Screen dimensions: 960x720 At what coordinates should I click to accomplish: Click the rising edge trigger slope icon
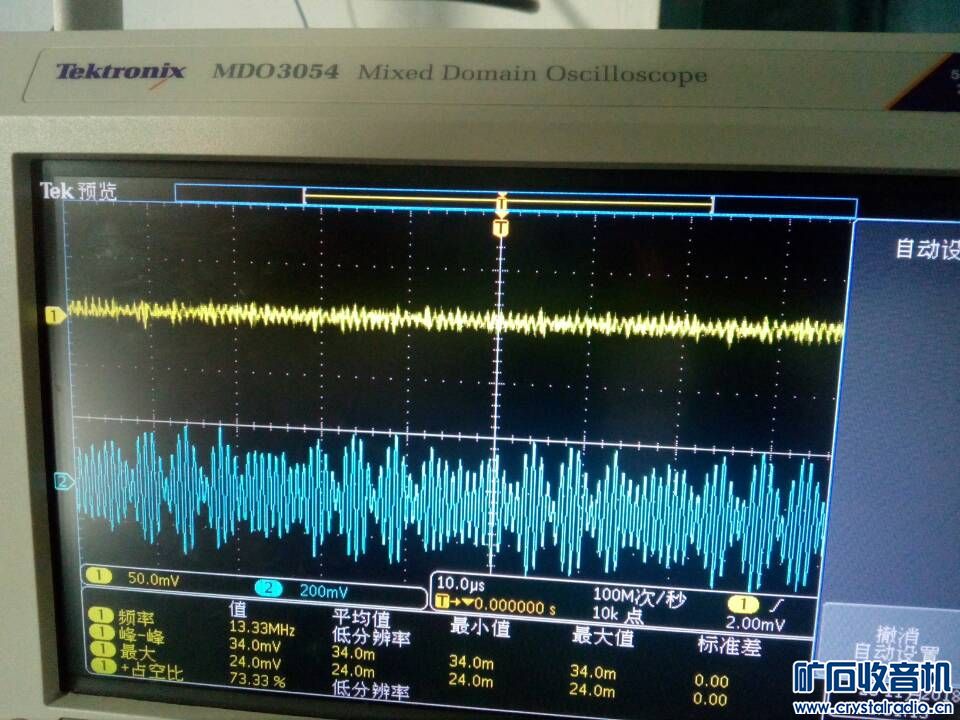click(x=776, y=606)
